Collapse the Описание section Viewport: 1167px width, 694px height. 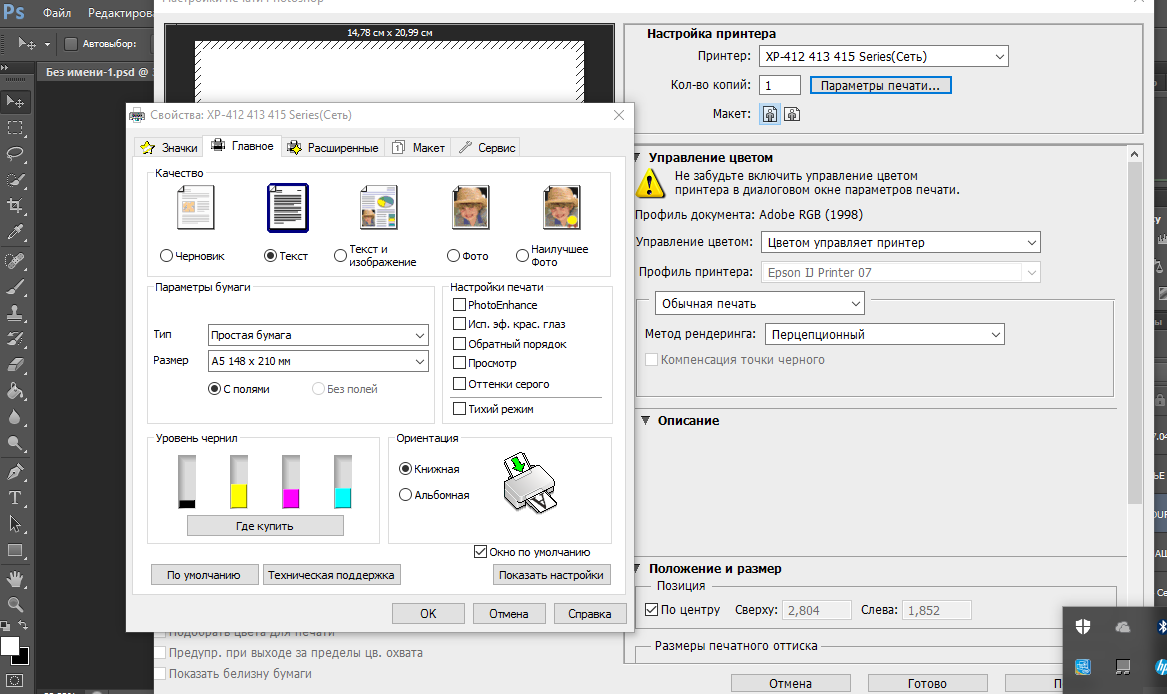[645, 421]
